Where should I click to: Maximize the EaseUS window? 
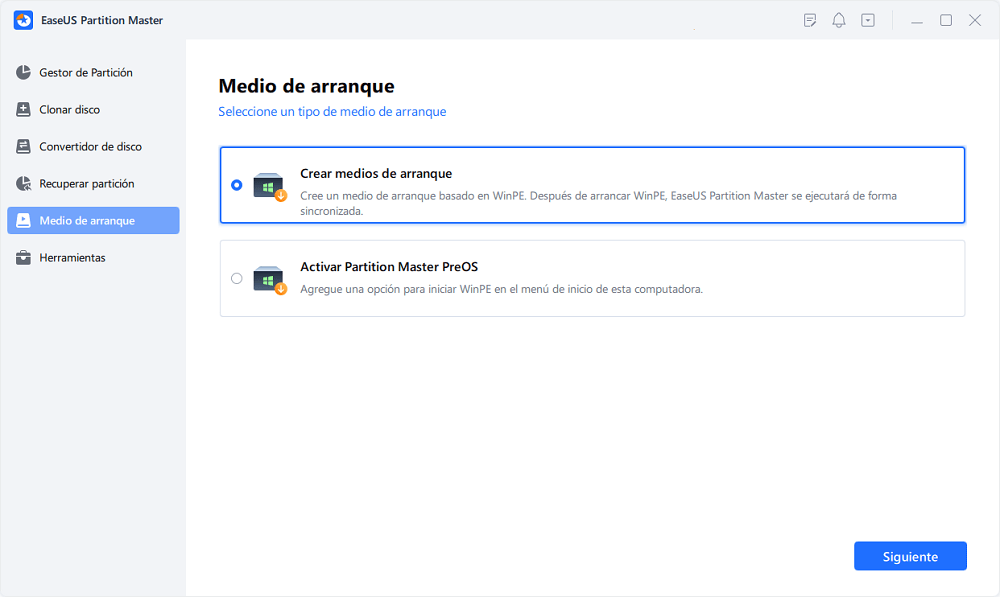(946, 20)
